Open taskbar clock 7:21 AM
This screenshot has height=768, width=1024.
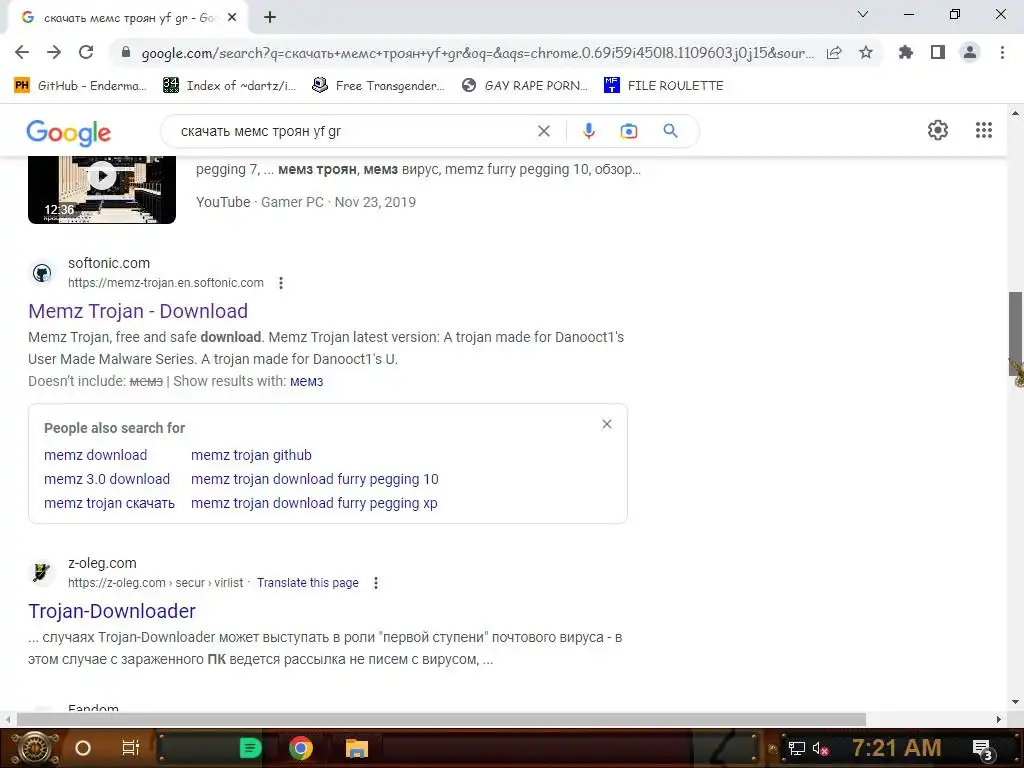tap(897, 747)
